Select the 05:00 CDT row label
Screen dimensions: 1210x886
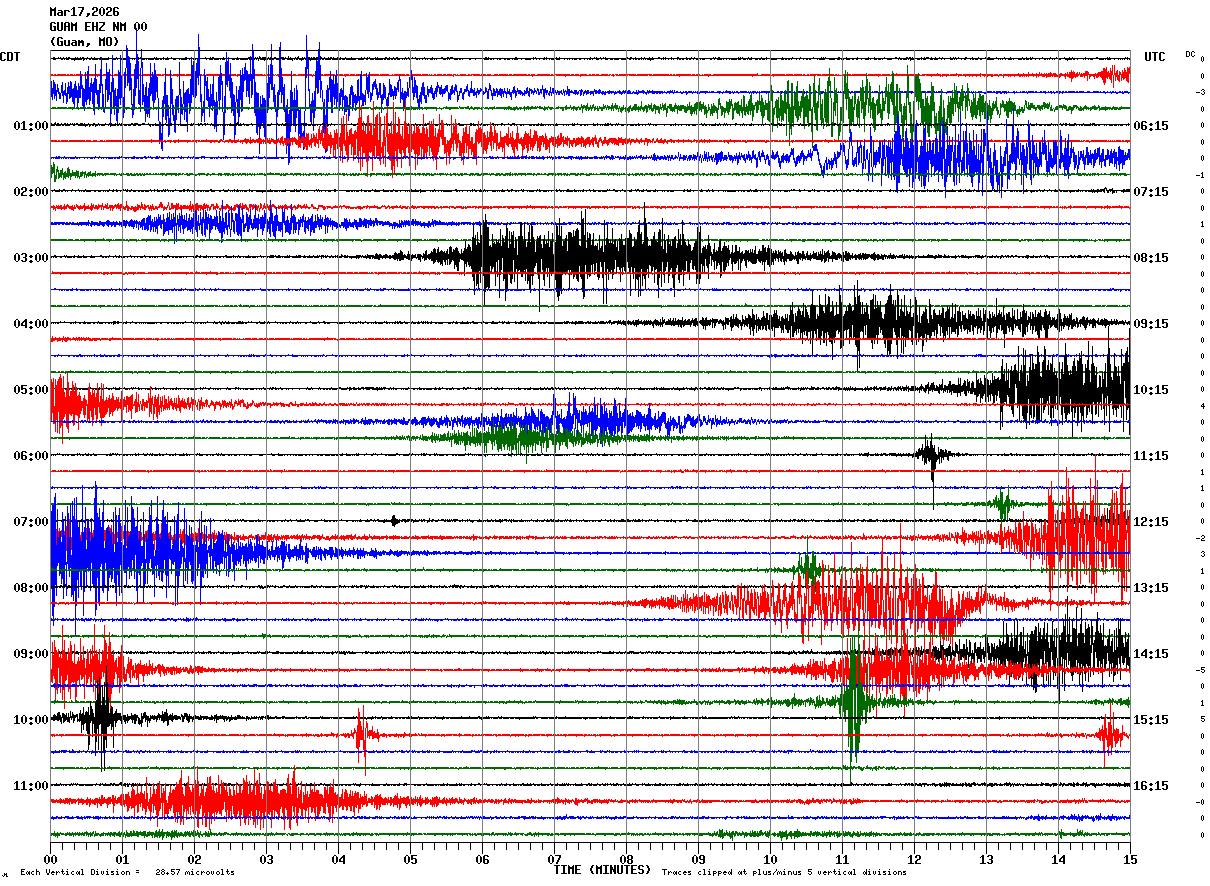point(31,390)
